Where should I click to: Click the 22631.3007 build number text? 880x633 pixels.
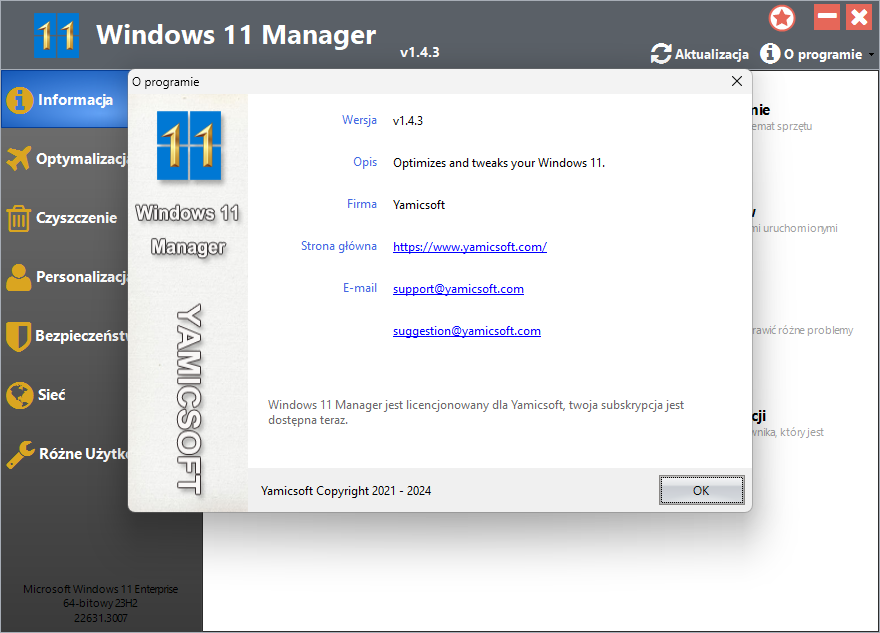pos(100,618)
